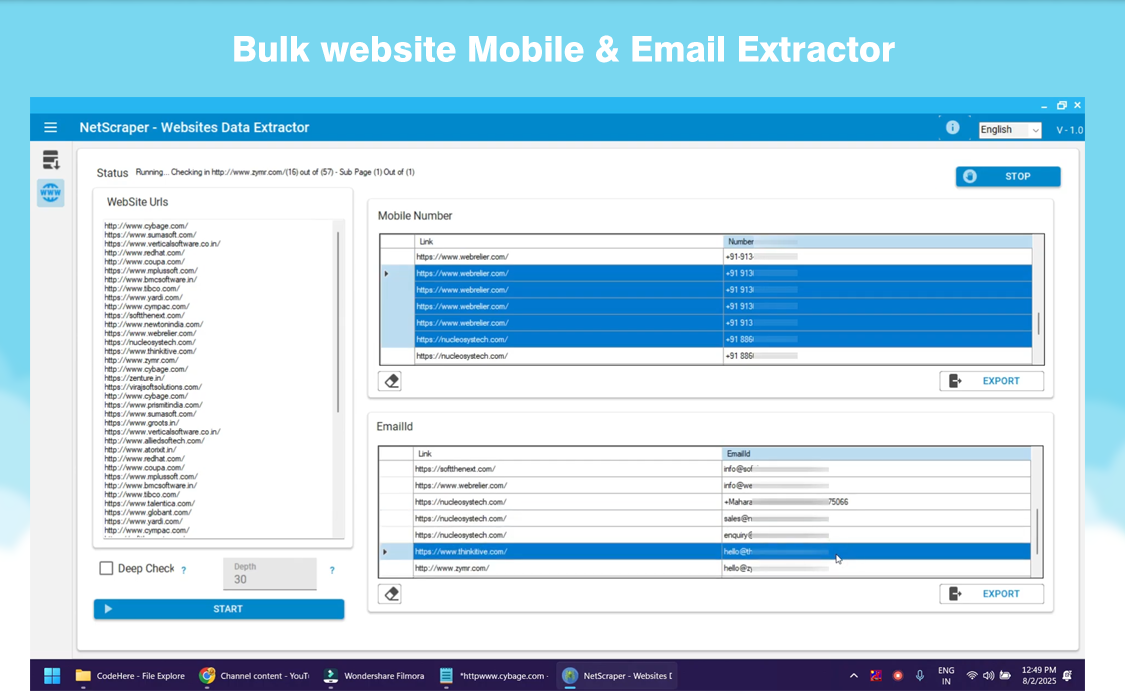Viewport: 1125px width, 694px height.
Task: Click the info icon beside language selector
Action: (952, 128)
